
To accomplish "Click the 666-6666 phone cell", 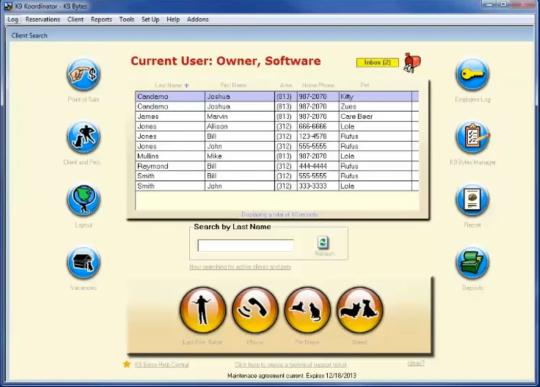I will click(318, 126).
